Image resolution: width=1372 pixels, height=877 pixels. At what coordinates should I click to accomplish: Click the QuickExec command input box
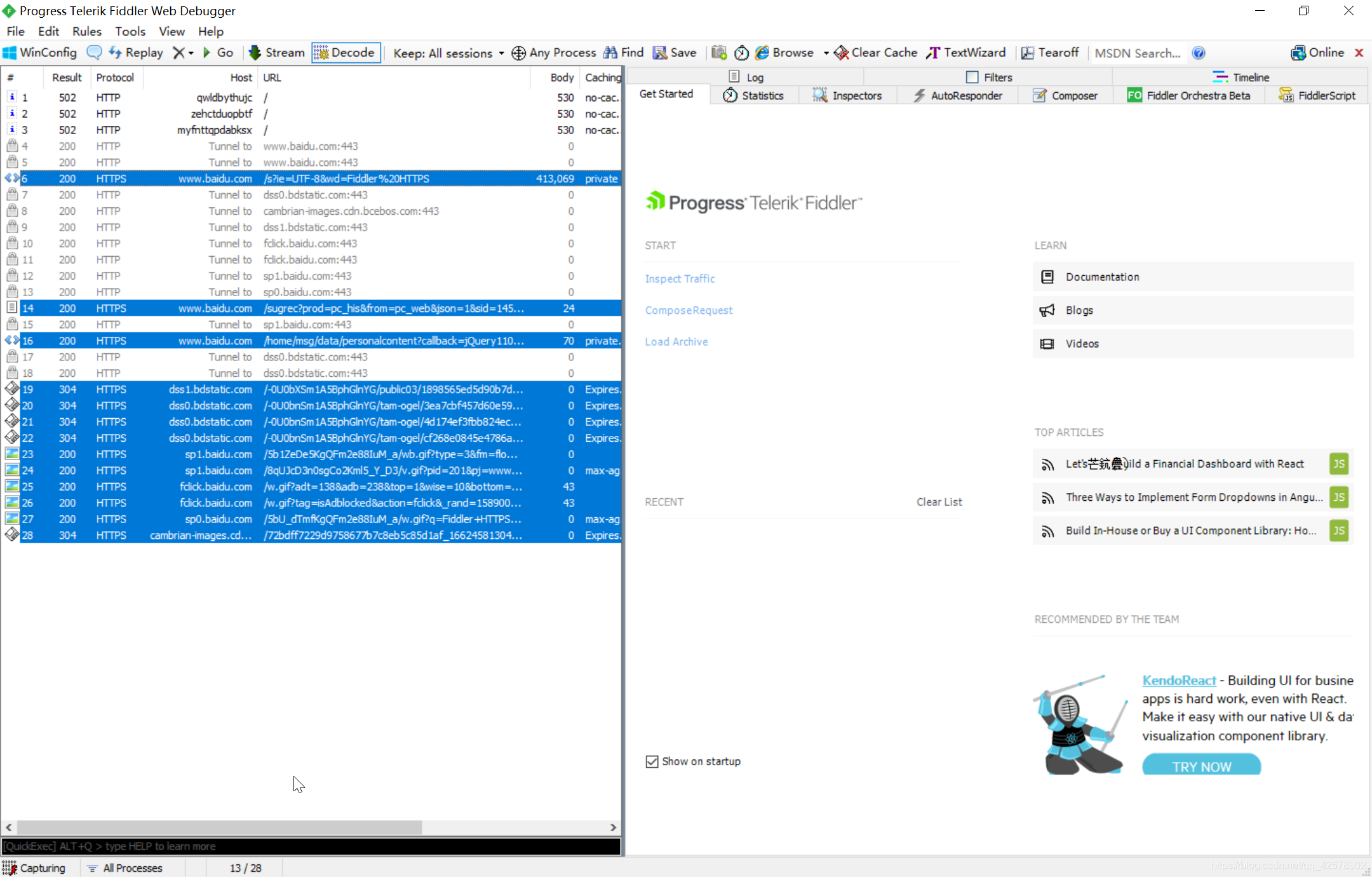[x=311, y=846]
